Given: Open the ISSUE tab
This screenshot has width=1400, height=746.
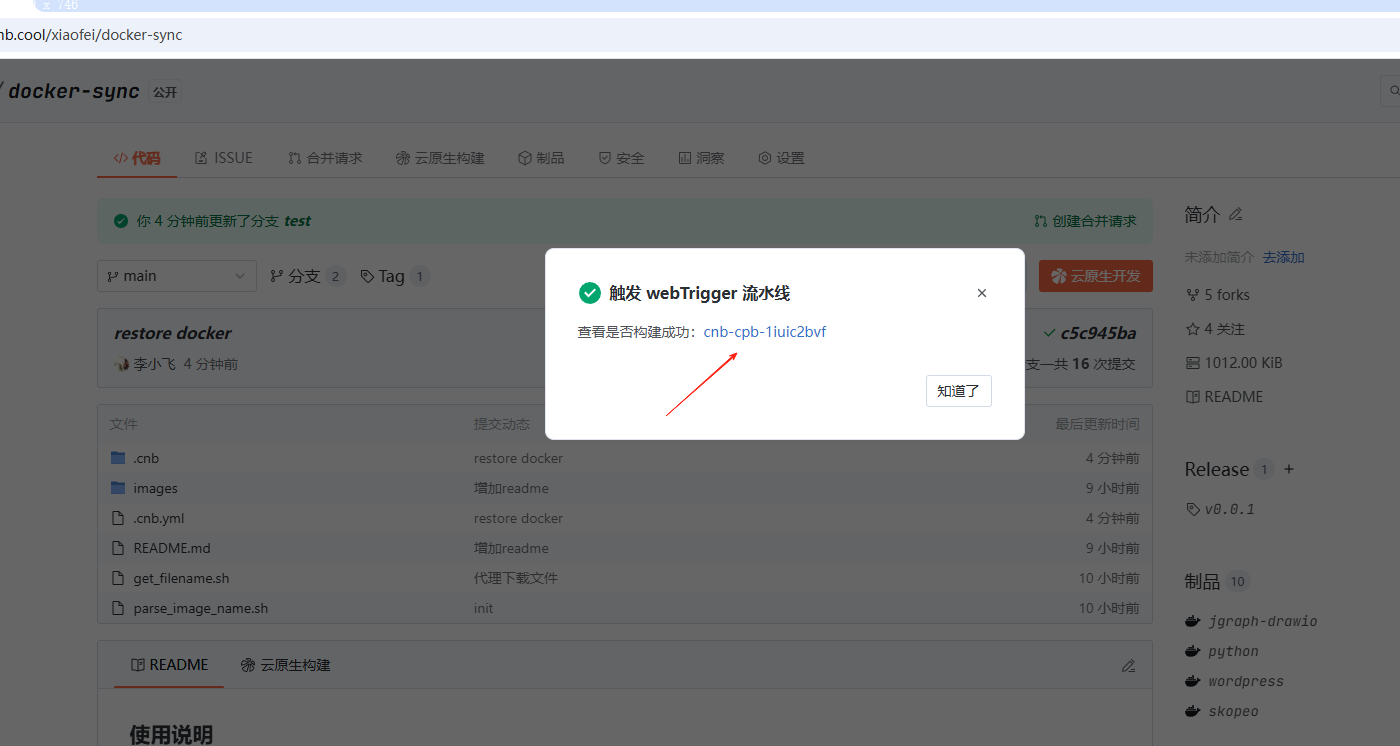Looking at the screenshot, I should [224, 158].
